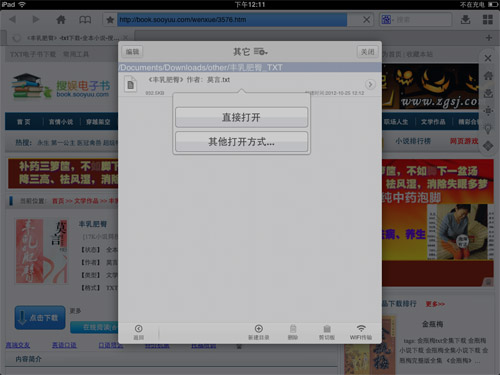Tap the diamond icon in side toolbar

(488, 146)
